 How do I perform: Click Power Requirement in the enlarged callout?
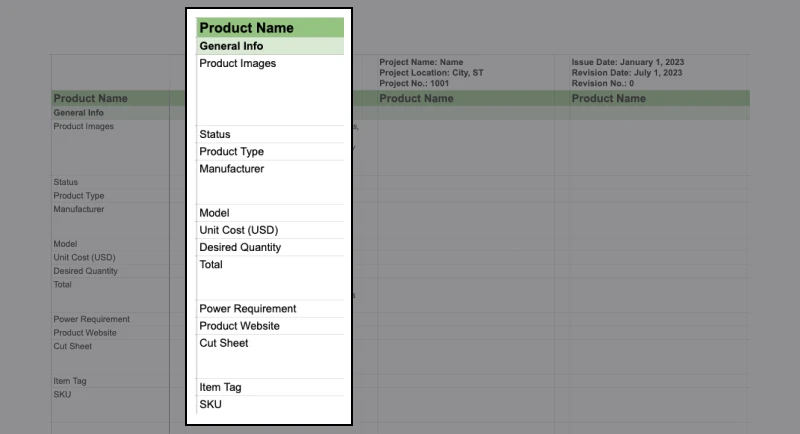point(246,309)
